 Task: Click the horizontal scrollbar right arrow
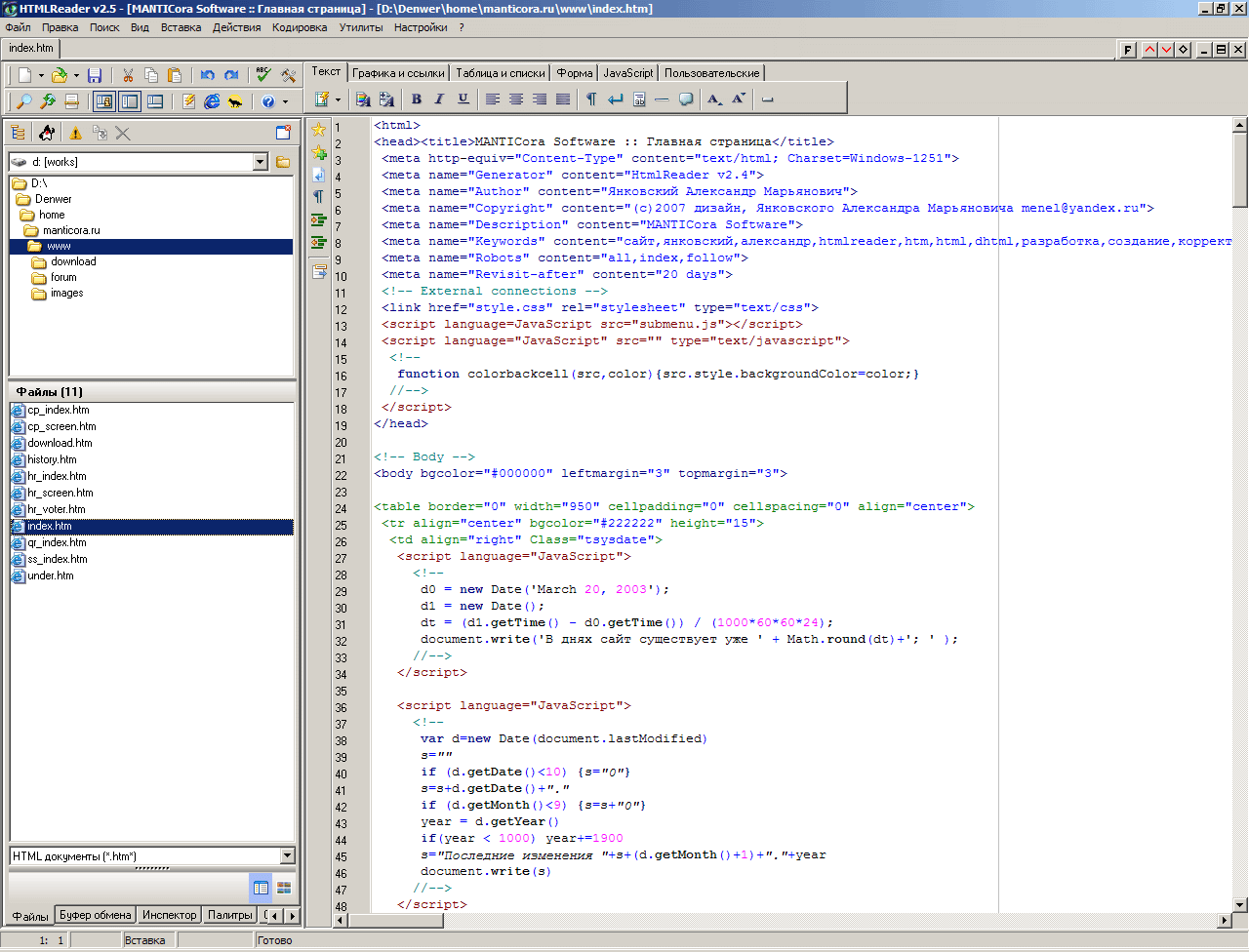[1225, 920]
